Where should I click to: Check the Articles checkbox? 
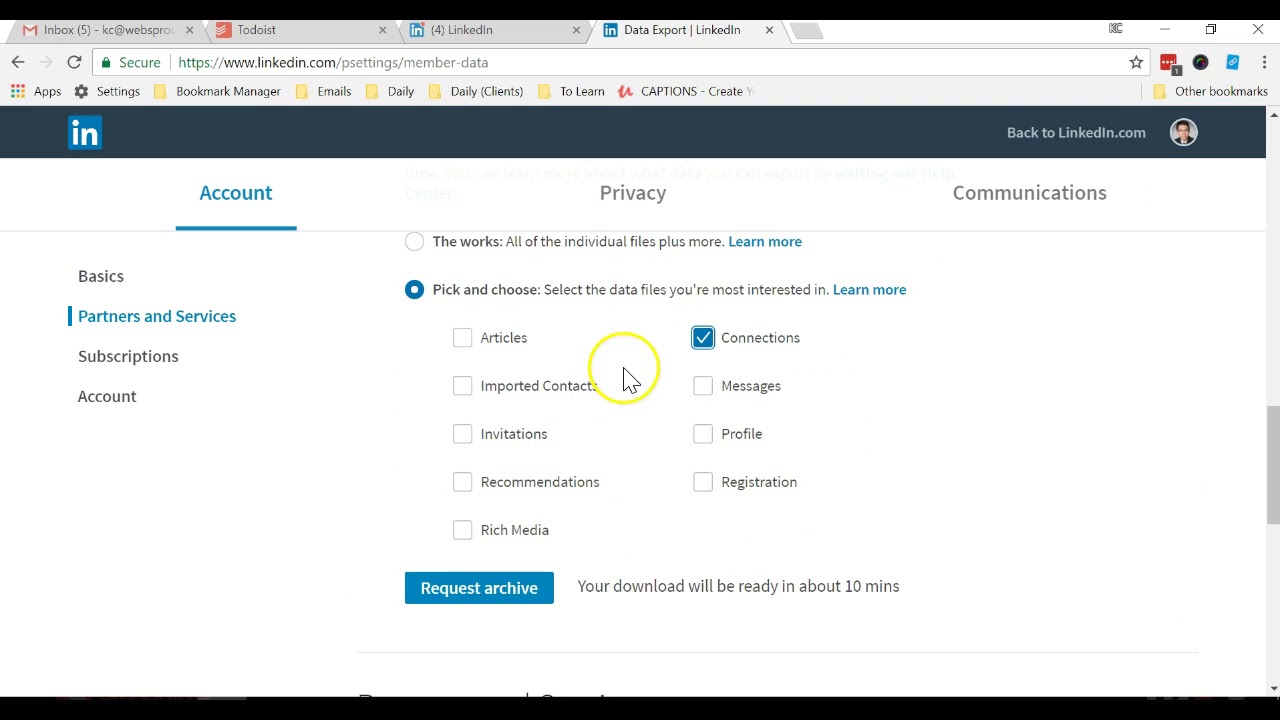click(x=462, y=338)
